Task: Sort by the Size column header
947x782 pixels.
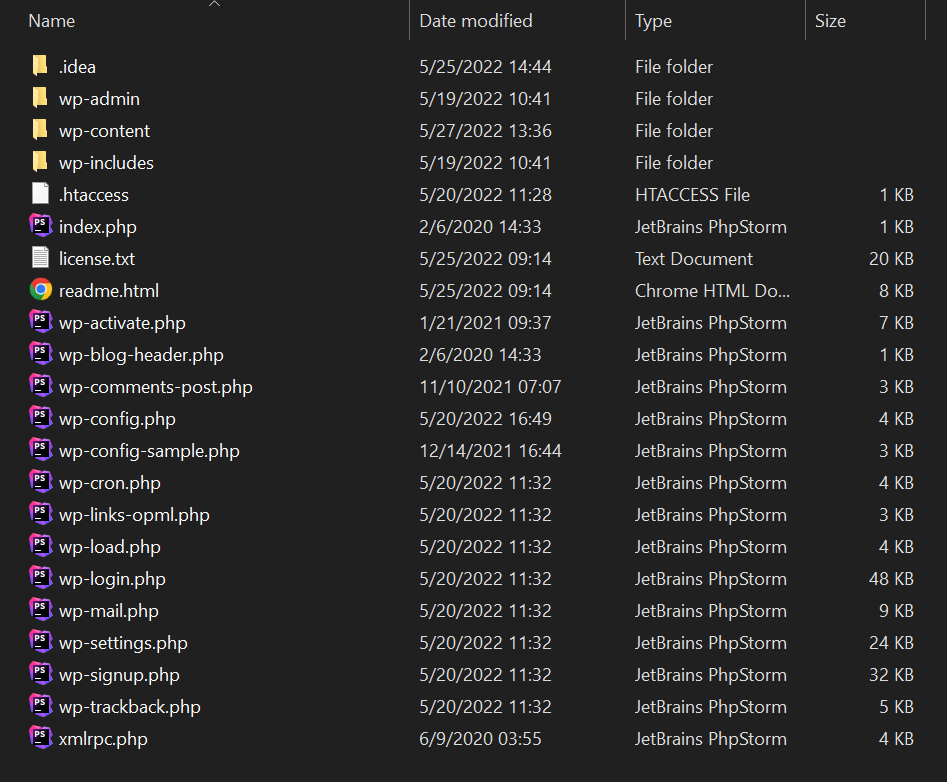Action: 830,21
